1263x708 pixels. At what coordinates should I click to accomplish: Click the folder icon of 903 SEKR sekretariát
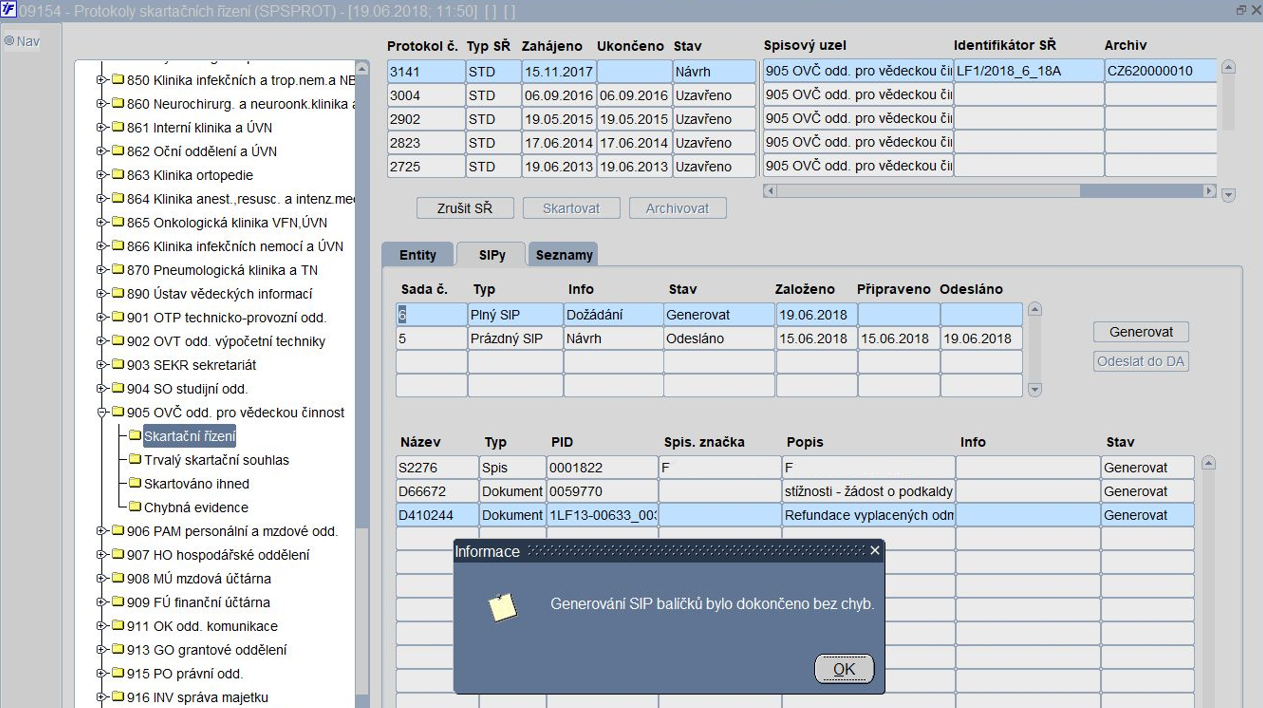[x=118, y=365]
